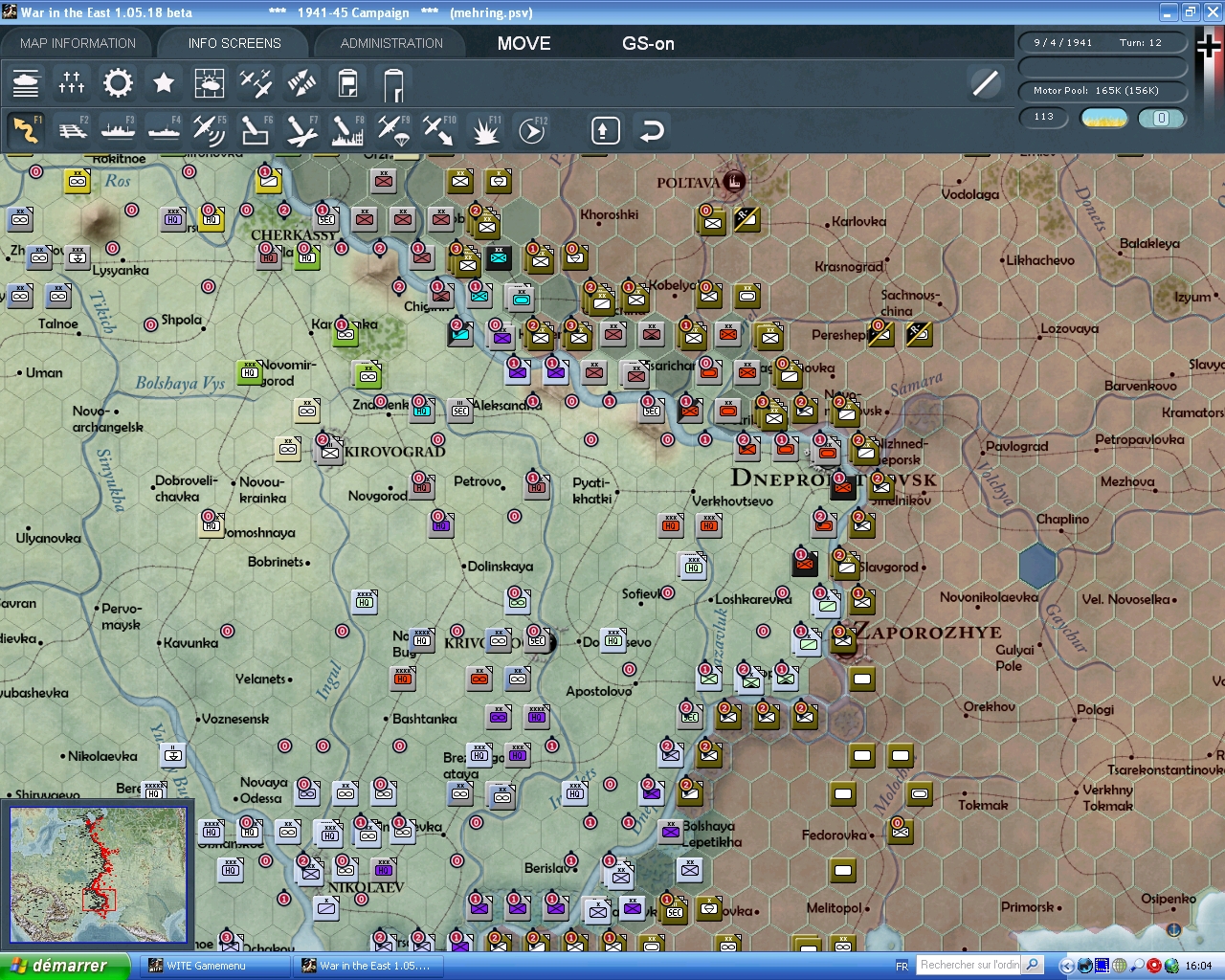Click the date and turn display
The height and width of the screenshot is (980, 1225).
[1102, 42]
